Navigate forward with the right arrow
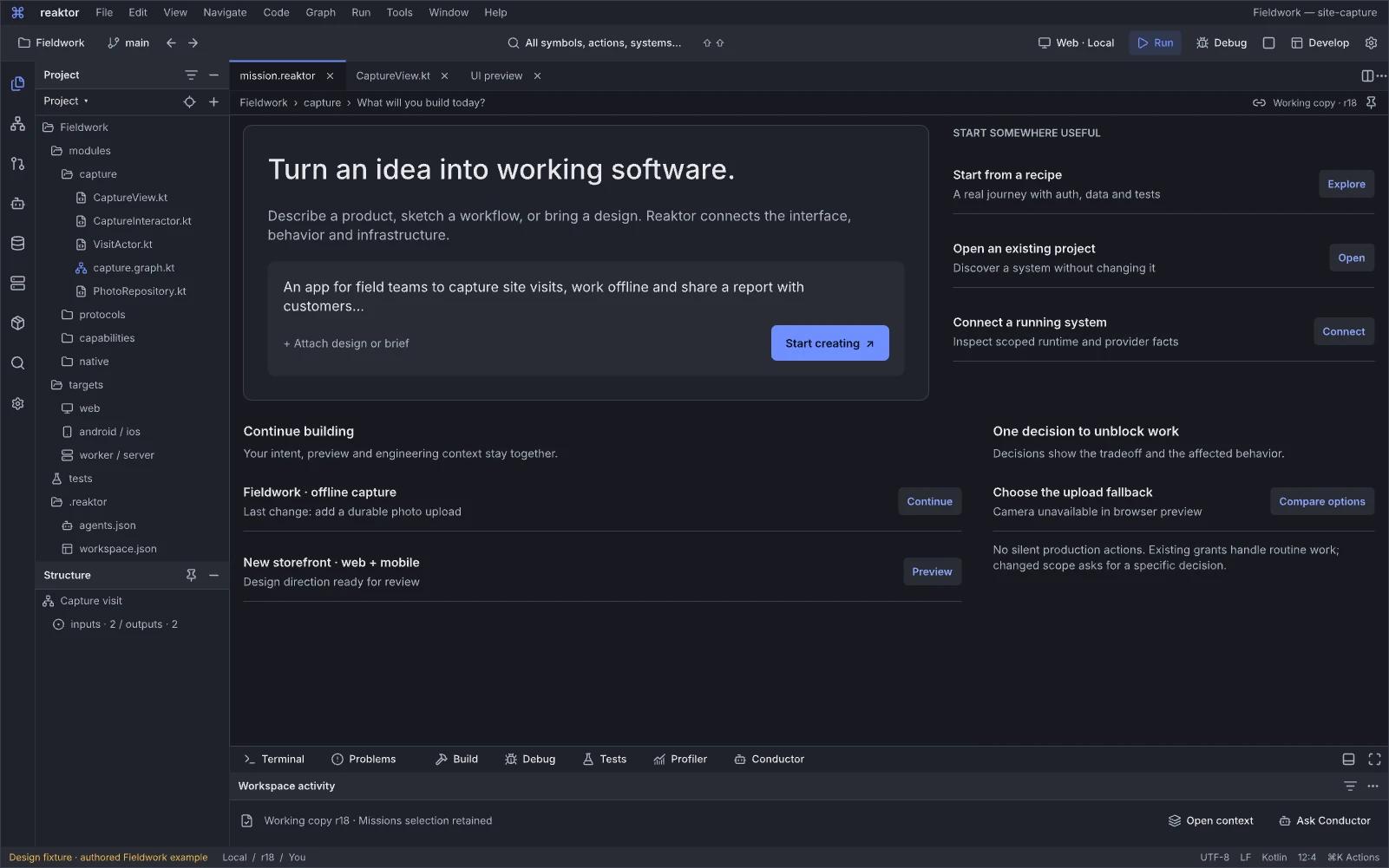The image size is (1389, 868). (x=193, y=42)
